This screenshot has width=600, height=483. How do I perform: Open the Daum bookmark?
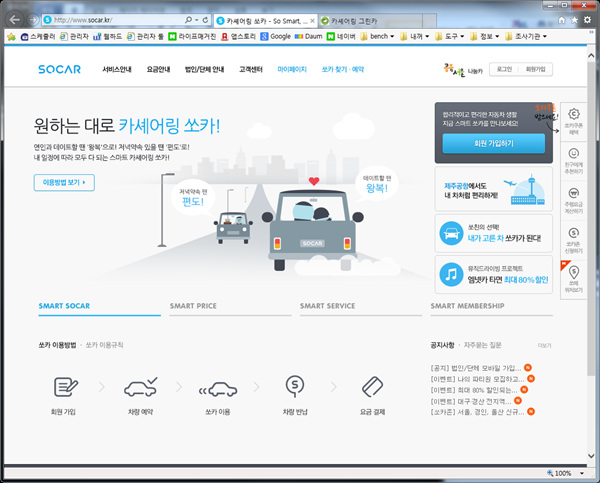coord(308,36)
